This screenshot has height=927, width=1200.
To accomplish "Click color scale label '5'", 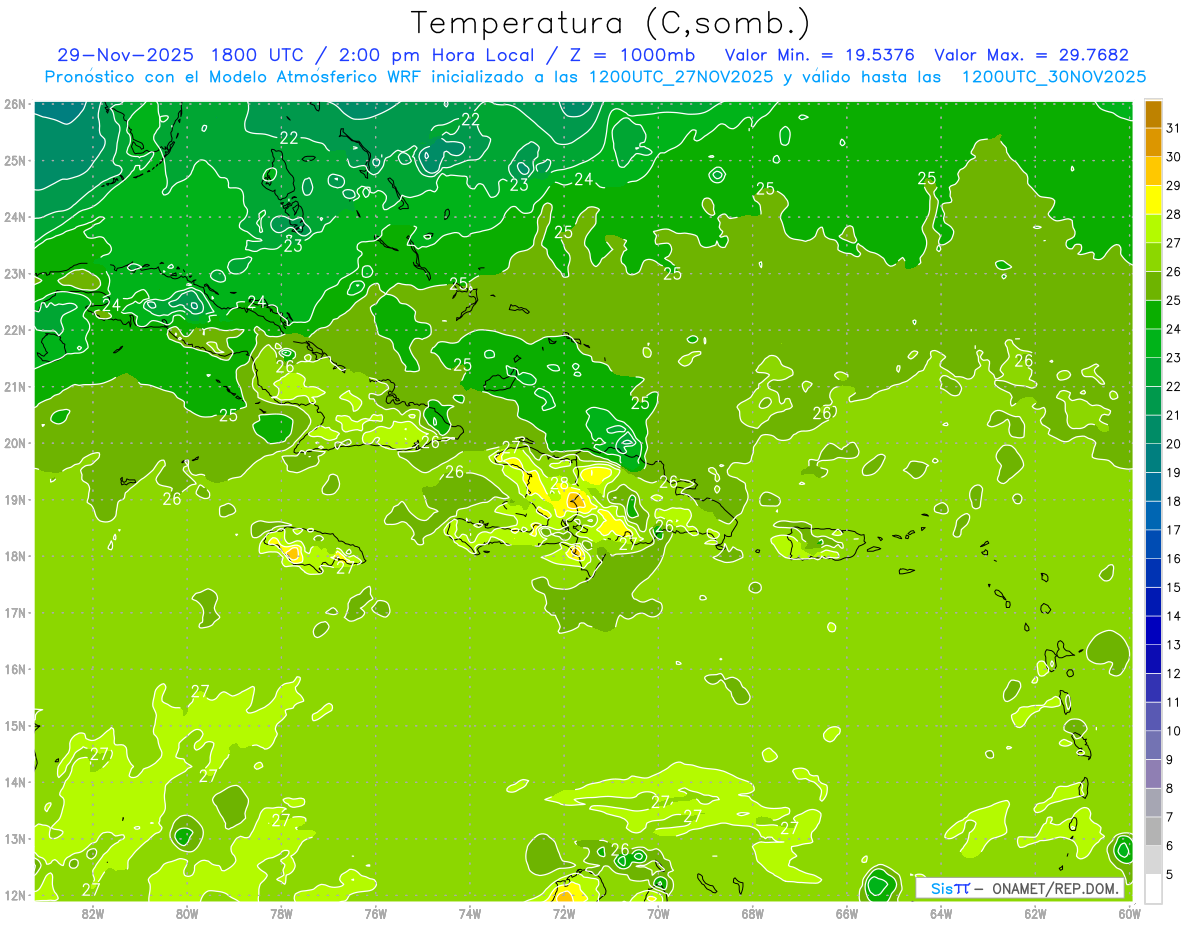I will coord(1171,874).
